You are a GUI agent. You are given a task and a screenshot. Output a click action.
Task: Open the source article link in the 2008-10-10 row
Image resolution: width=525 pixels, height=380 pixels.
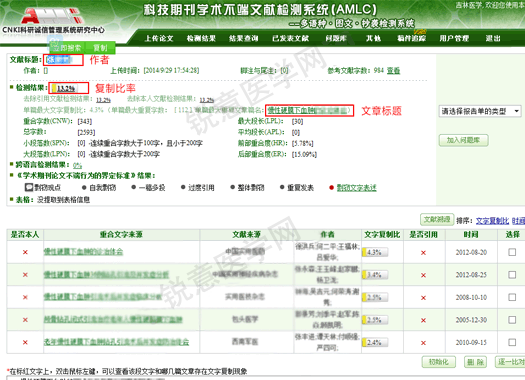click(x=102, y=297)
